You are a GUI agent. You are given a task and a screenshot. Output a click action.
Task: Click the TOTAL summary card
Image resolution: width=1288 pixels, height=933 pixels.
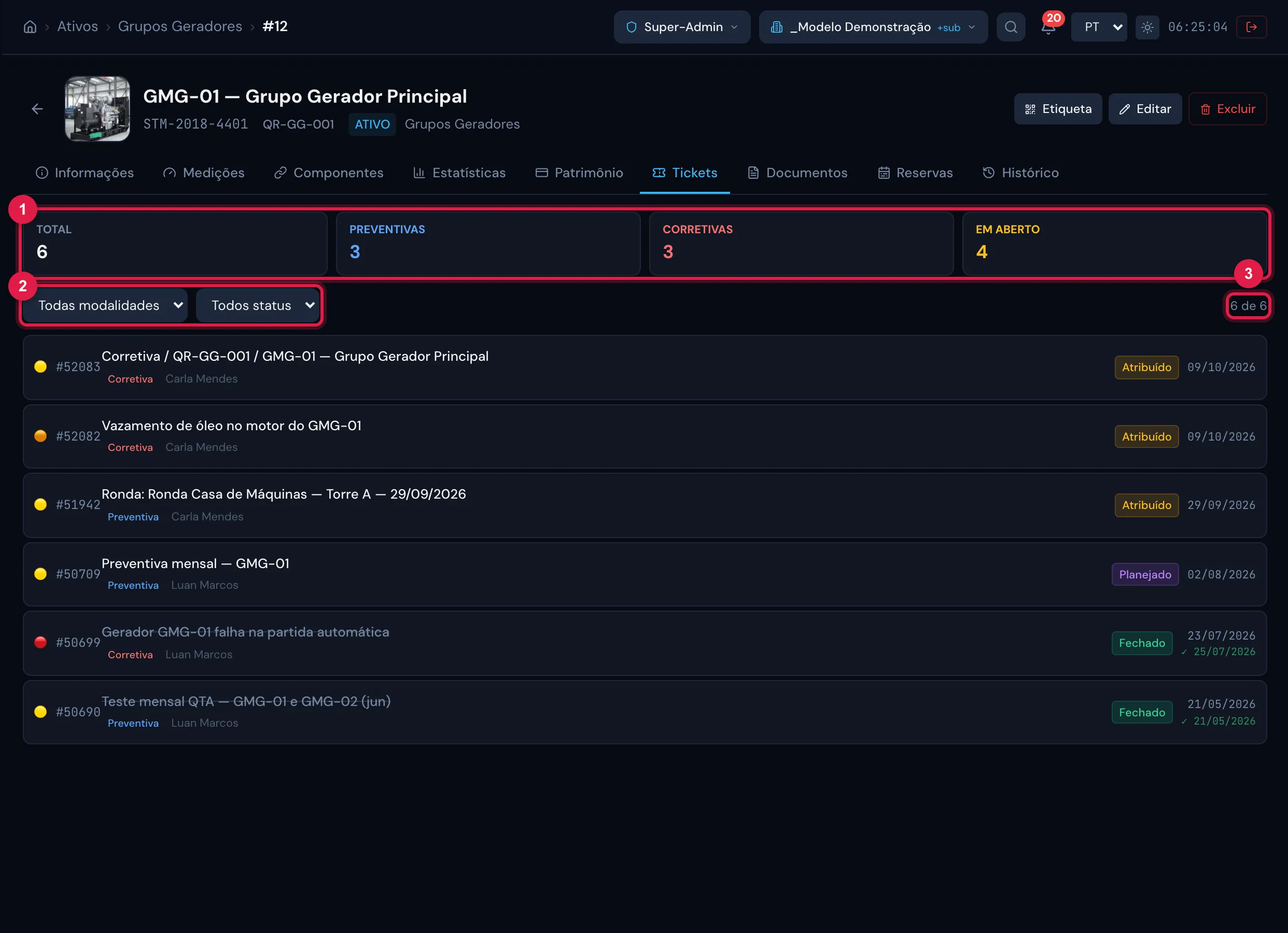pyautogui.click(x=175, y=244)
